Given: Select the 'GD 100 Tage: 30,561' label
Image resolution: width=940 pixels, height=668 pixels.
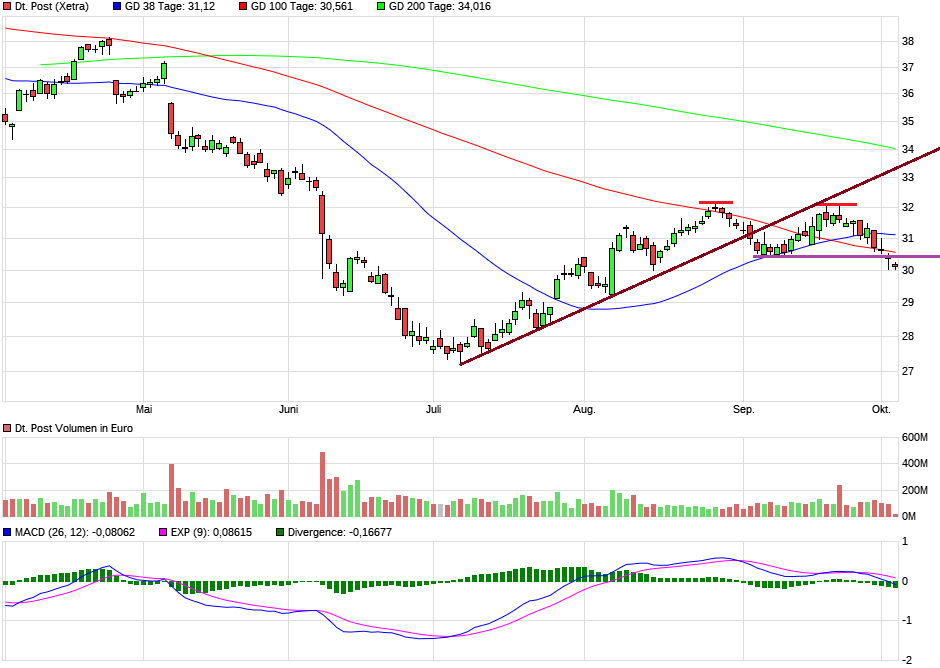Looking at the screenshot, I should pos(302,7).
